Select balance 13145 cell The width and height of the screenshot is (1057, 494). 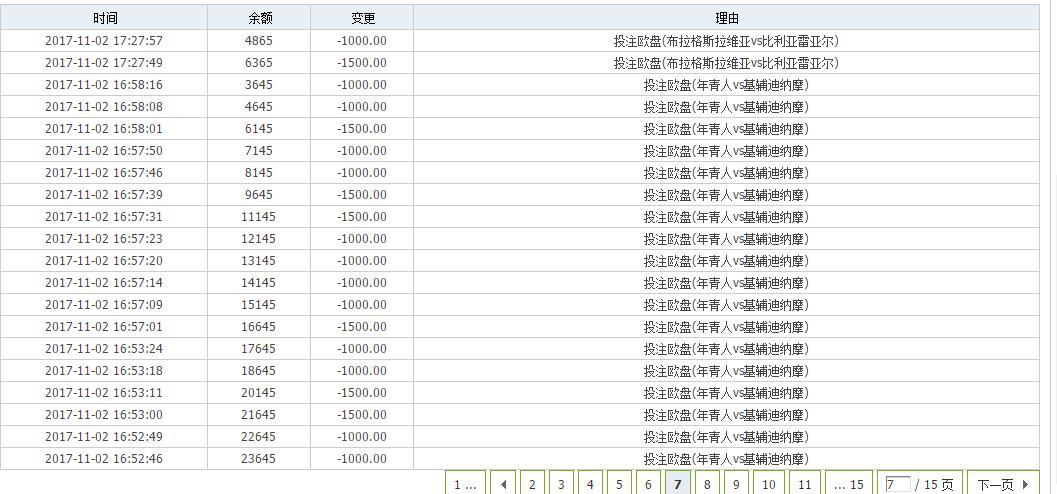click(x=259, y=261)
